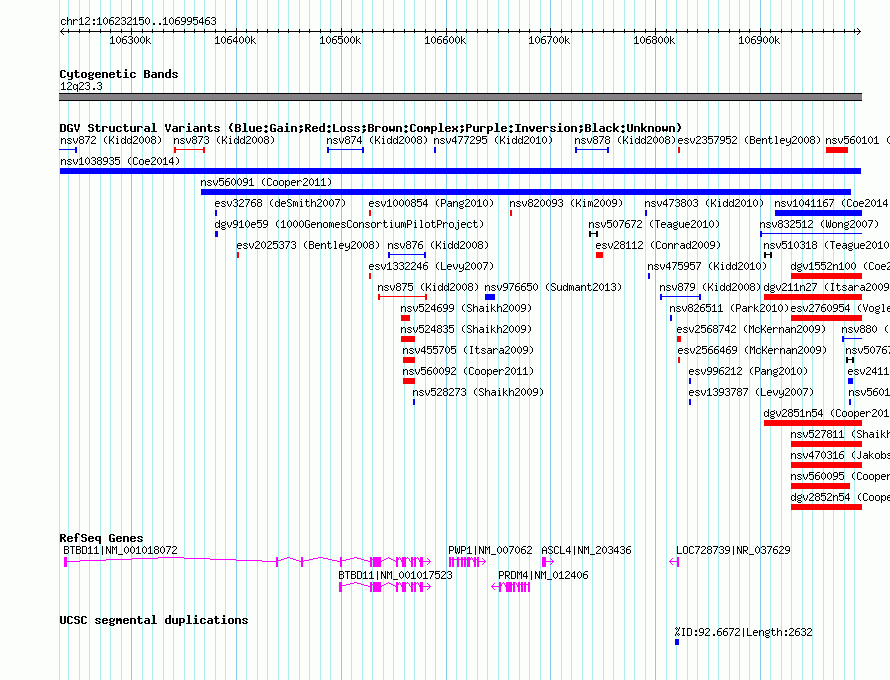Click the nsv976650 (Sudmant2013) blue block
The image size is (890, 680).
(x=490, y=297)
